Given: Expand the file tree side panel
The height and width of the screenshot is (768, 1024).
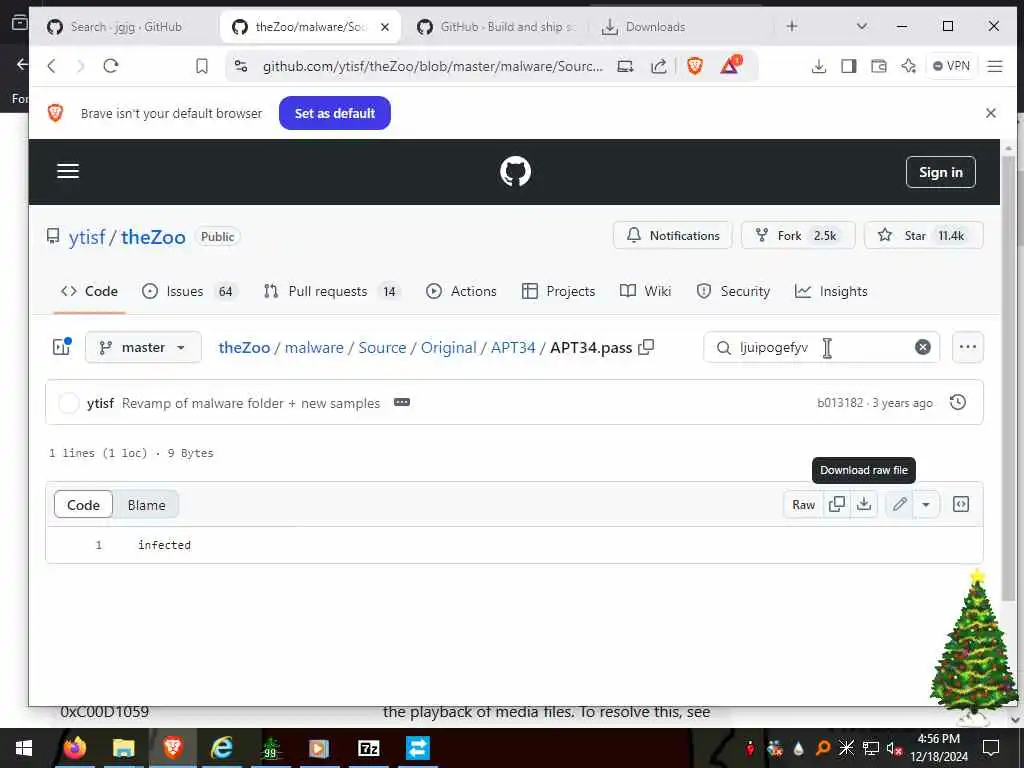Looking at the screenshot, I should 62,347.
